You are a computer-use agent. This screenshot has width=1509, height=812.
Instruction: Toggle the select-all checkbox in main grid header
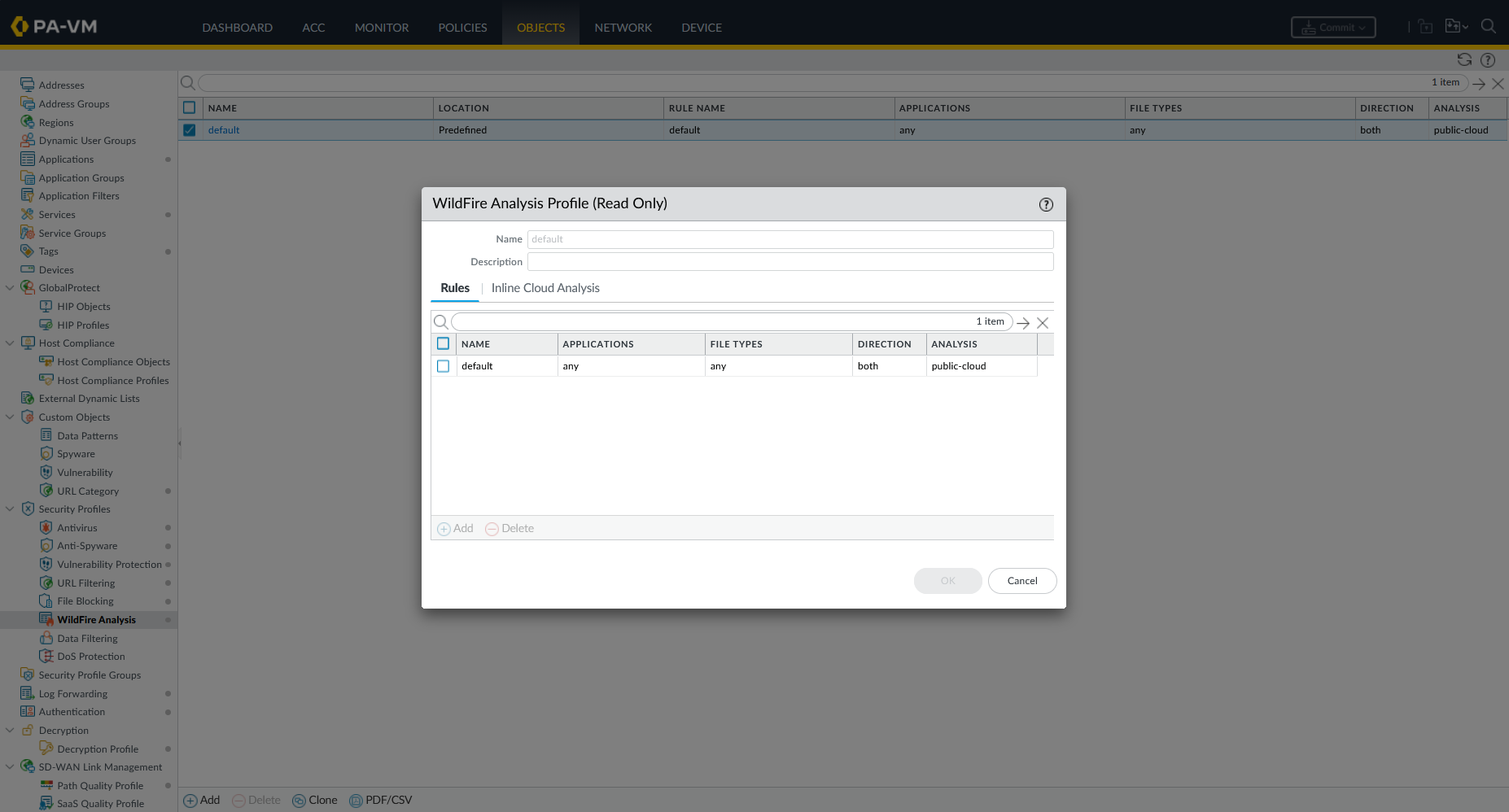pos(190,107)
